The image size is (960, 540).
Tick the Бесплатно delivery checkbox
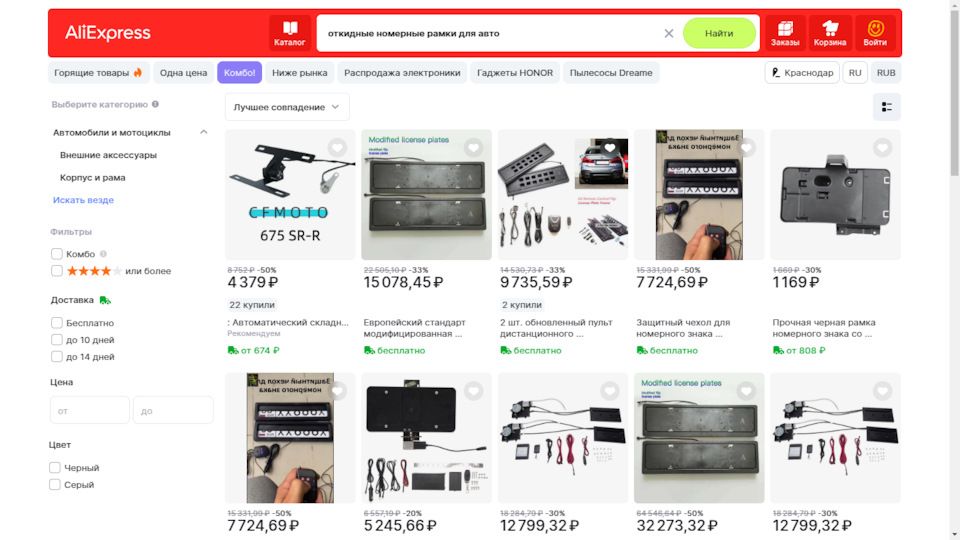57,323
